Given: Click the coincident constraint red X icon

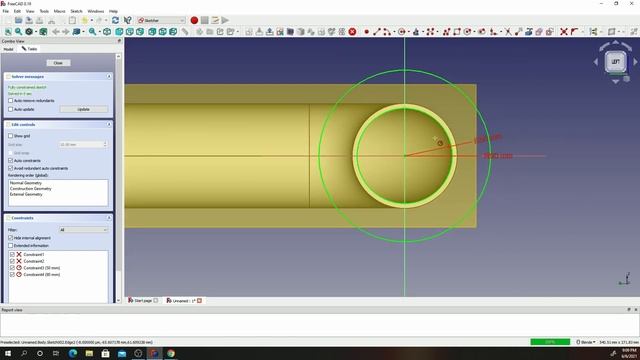Looking at the screenshot, I should tap(564, 32).
